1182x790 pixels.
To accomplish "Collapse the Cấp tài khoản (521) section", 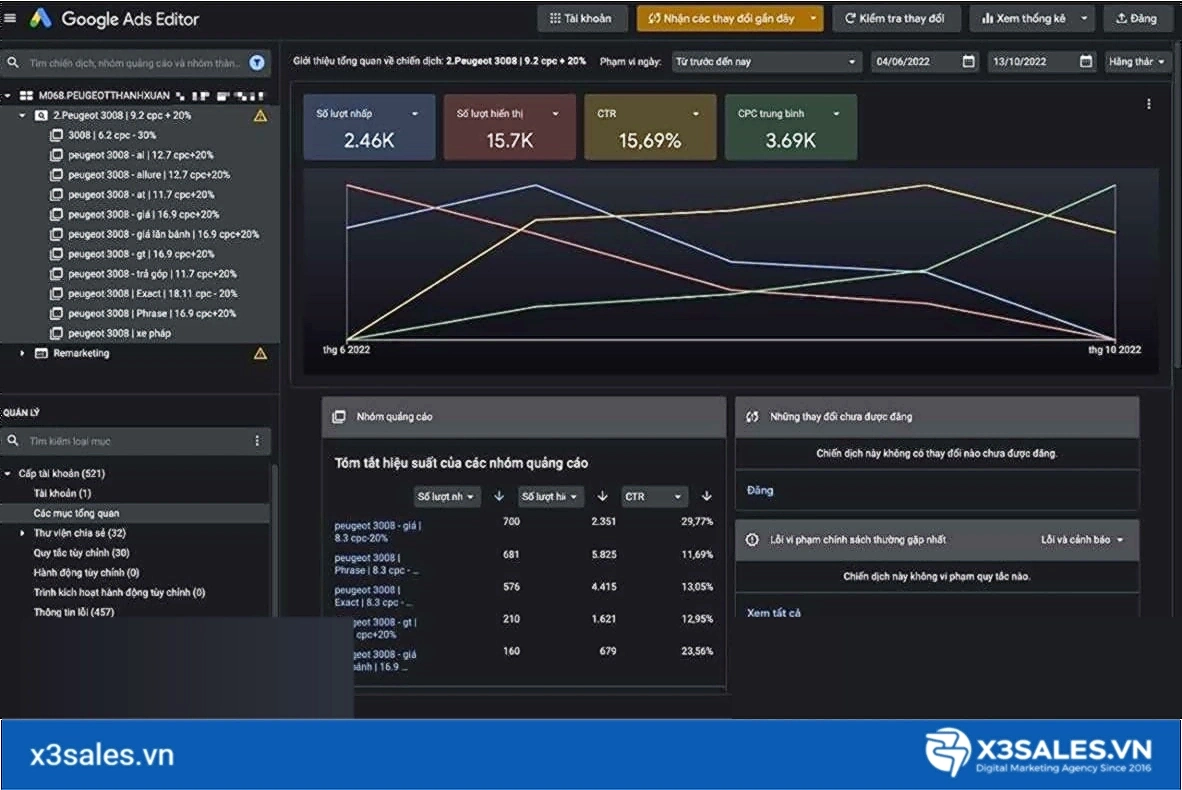I will tap(8, 473).
